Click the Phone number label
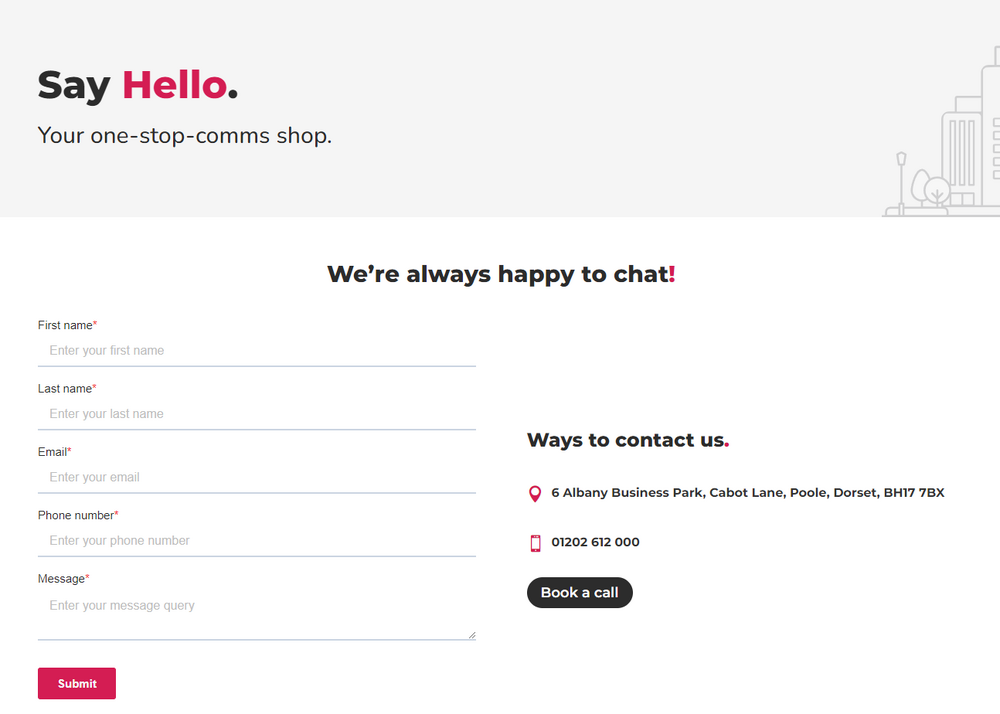Screen dimensions: 1000x714 [78, 515]
